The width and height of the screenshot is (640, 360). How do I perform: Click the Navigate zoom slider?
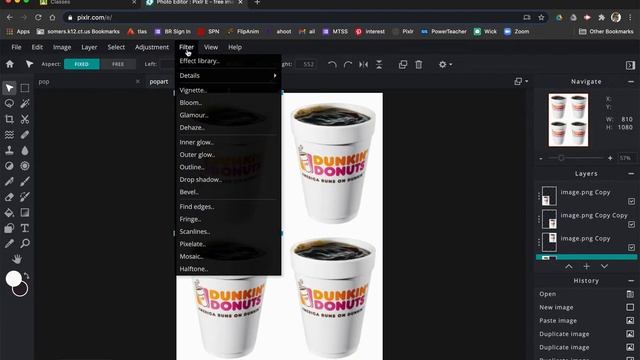pyautogui.click(x=576, y=158)
